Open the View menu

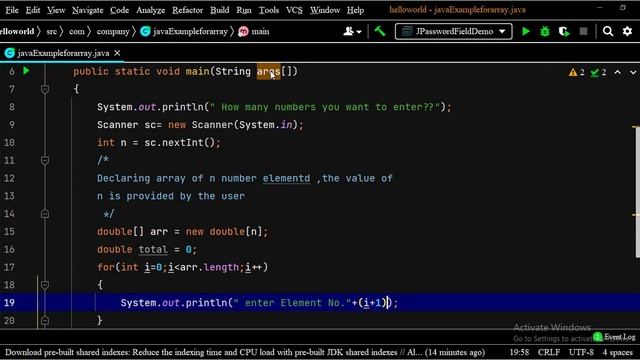(x=56, y=10)
